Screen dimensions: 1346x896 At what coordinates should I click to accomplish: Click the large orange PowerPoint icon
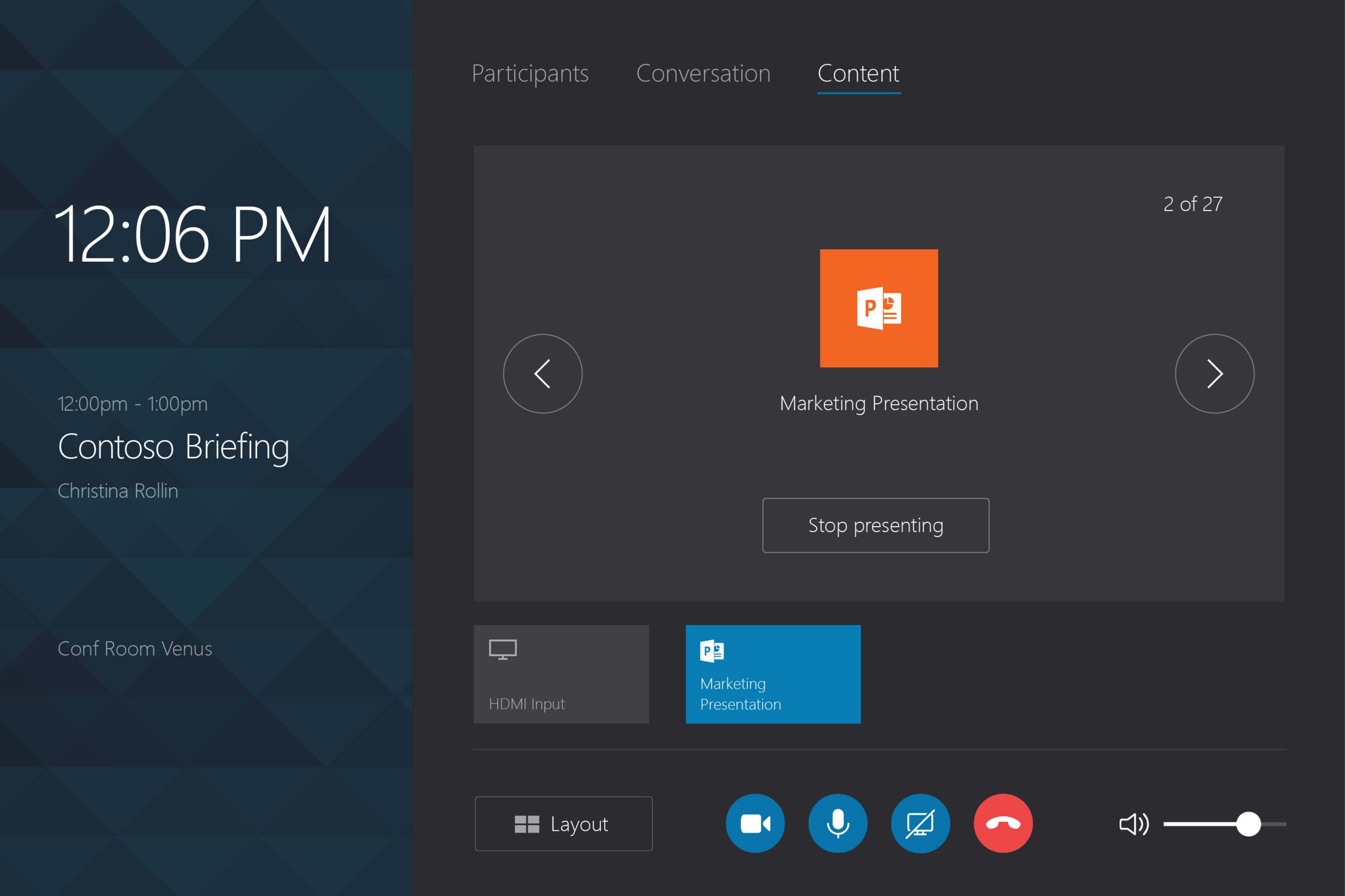coord(879,308)
